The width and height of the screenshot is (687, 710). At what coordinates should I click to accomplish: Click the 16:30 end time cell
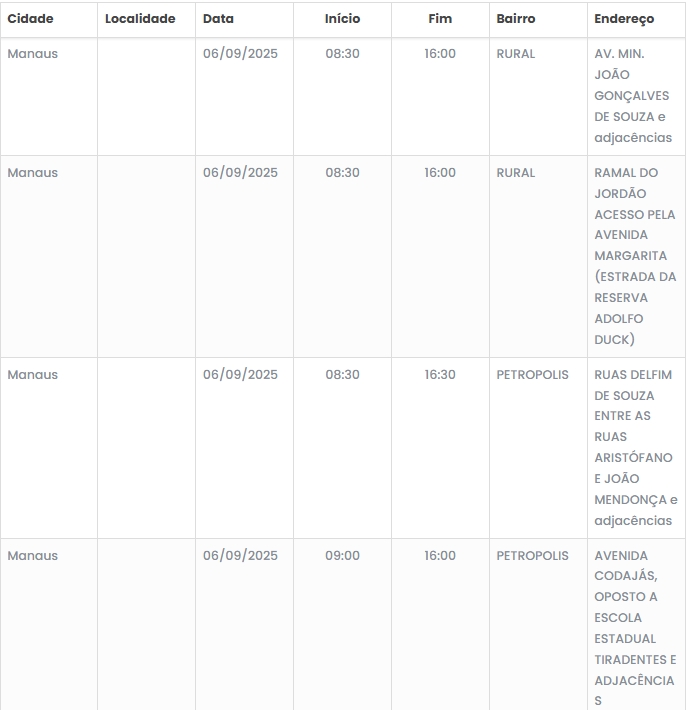[x=440, y=375]
